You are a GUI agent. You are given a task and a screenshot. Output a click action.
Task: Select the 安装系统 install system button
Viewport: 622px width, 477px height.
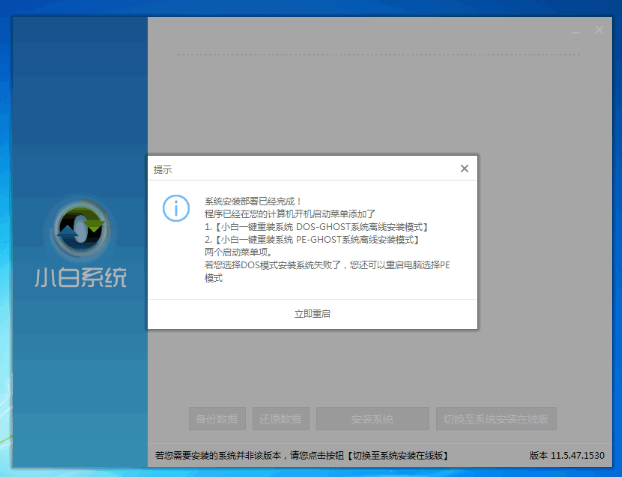[x=372, y=418]
